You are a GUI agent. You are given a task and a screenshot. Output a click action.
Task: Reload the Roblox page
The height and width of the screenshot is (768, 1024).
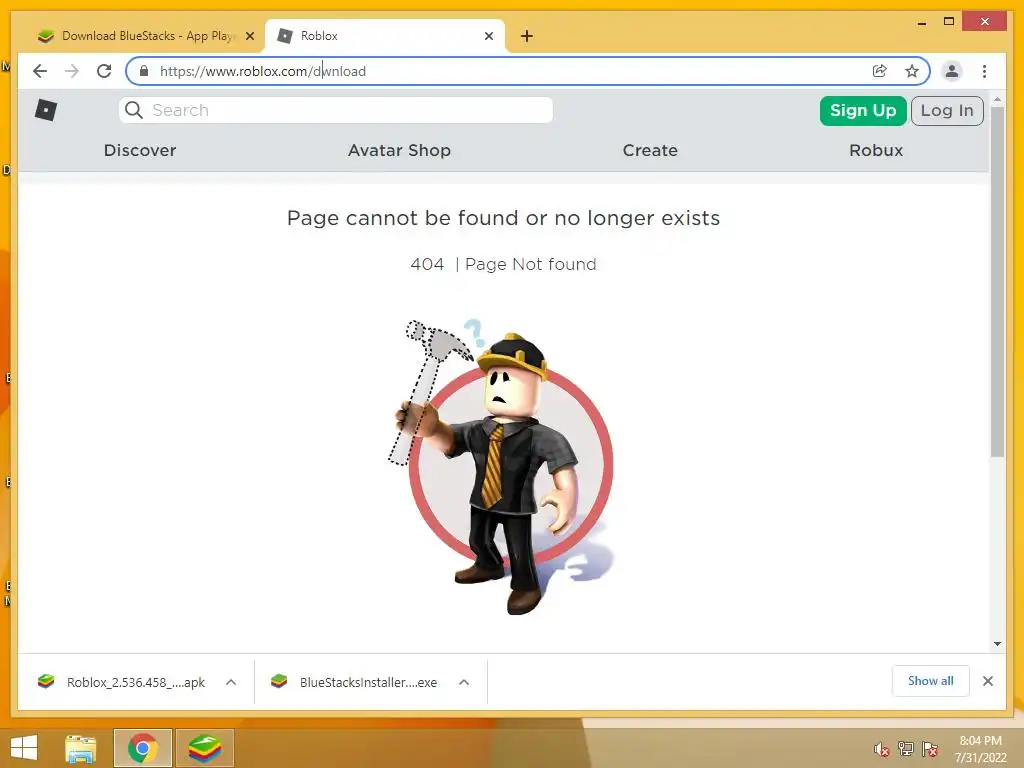pos(104,71)
